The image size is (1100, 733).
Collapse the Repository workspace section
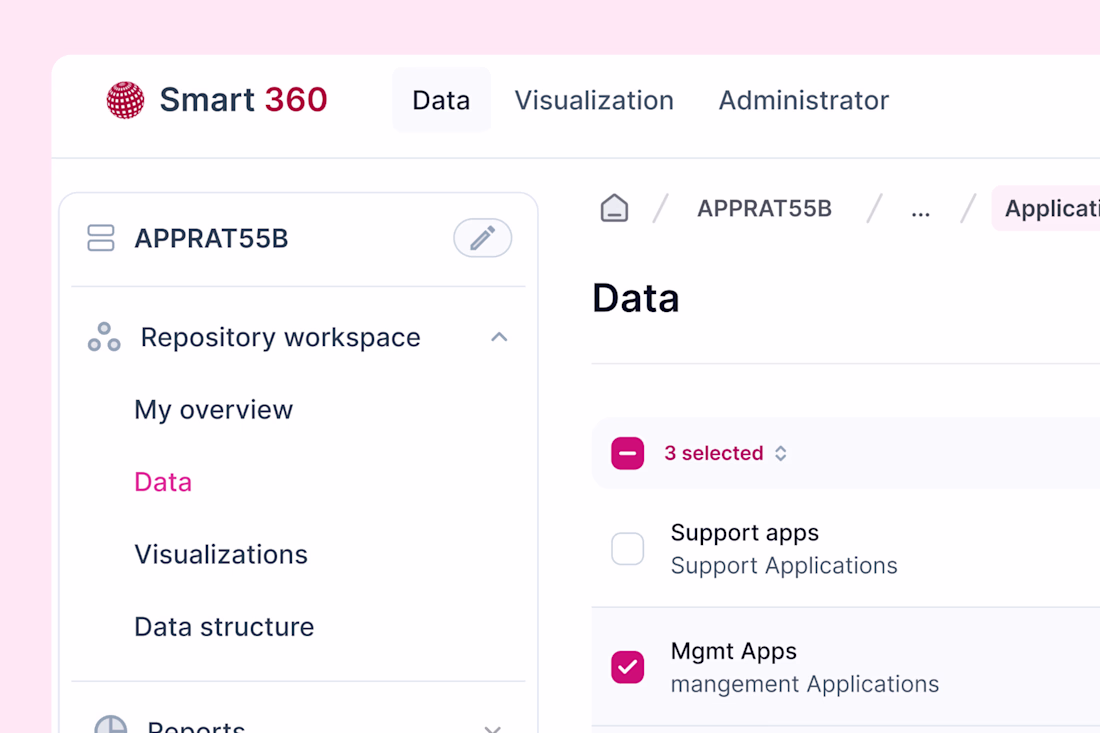(499, 337)
